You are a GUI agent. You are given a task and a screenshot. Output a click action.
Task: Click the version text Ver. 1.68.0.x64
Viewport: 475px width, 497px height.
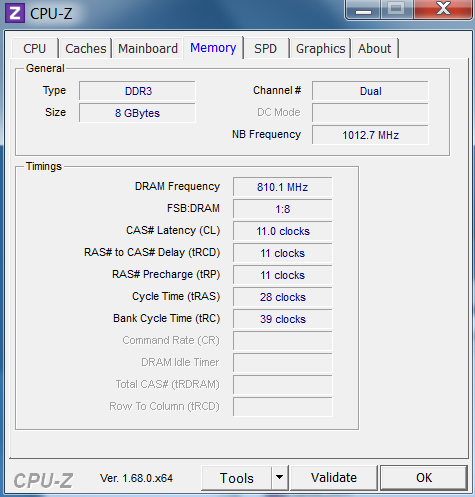tap(136, 478)
